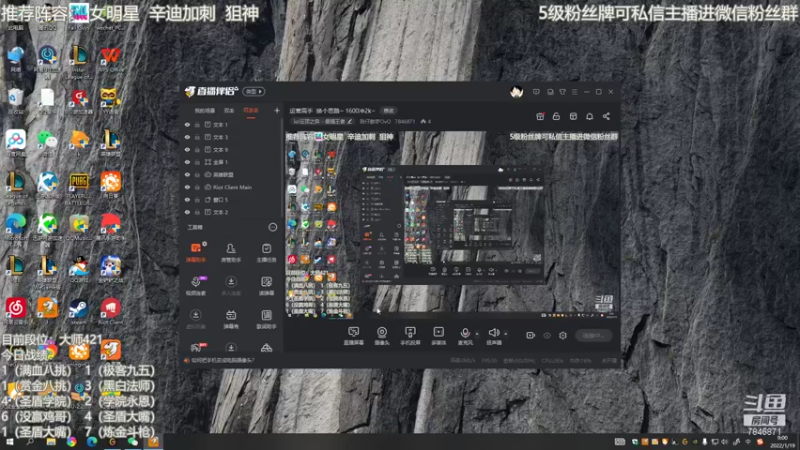800x450 pixels.
Task: Click the CPU:26% status entry
Action: tap(551, 360)
